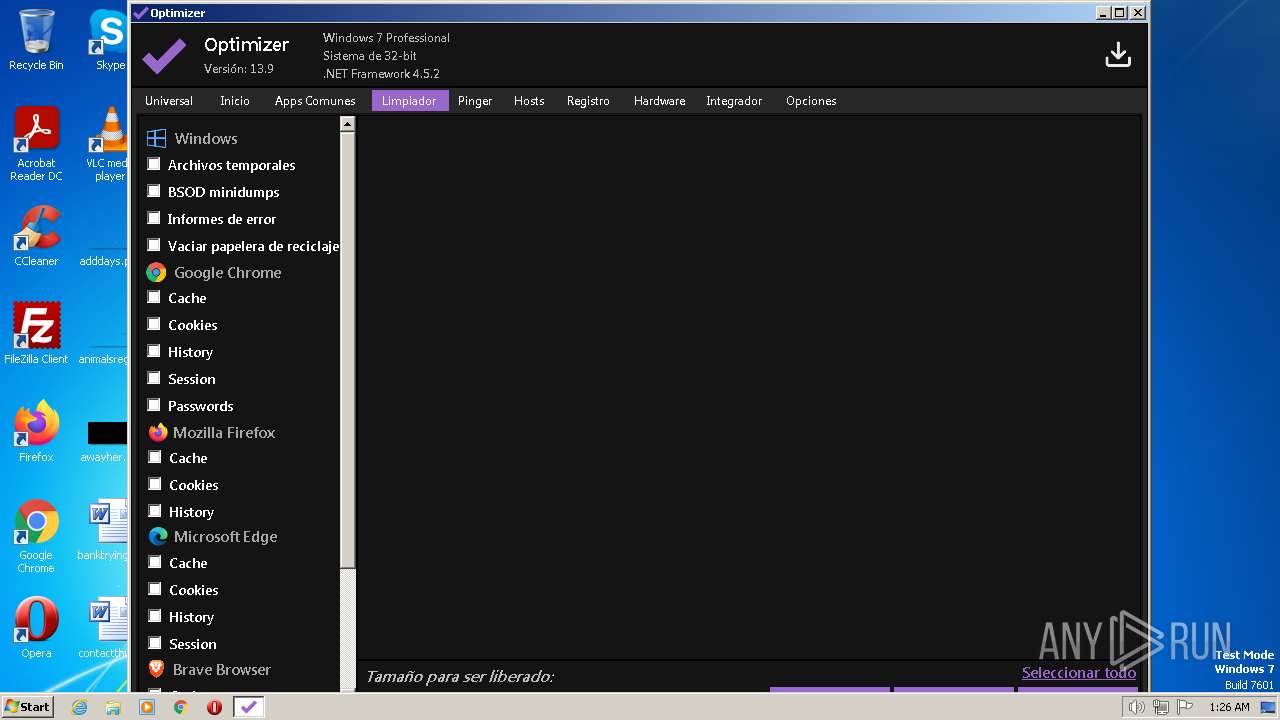This screenshot has height=720, width=1280.
Task: Click the taskbar clock showing 1:26 AM
Action: pyautogui.click(x=1229, y=707)
